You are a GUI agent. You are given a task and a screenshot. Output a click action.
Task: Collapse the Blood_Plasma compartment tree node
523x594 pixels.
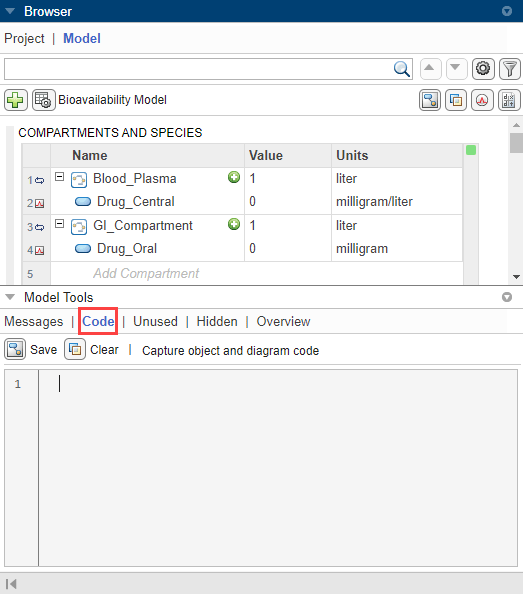(x=59, y=177)
